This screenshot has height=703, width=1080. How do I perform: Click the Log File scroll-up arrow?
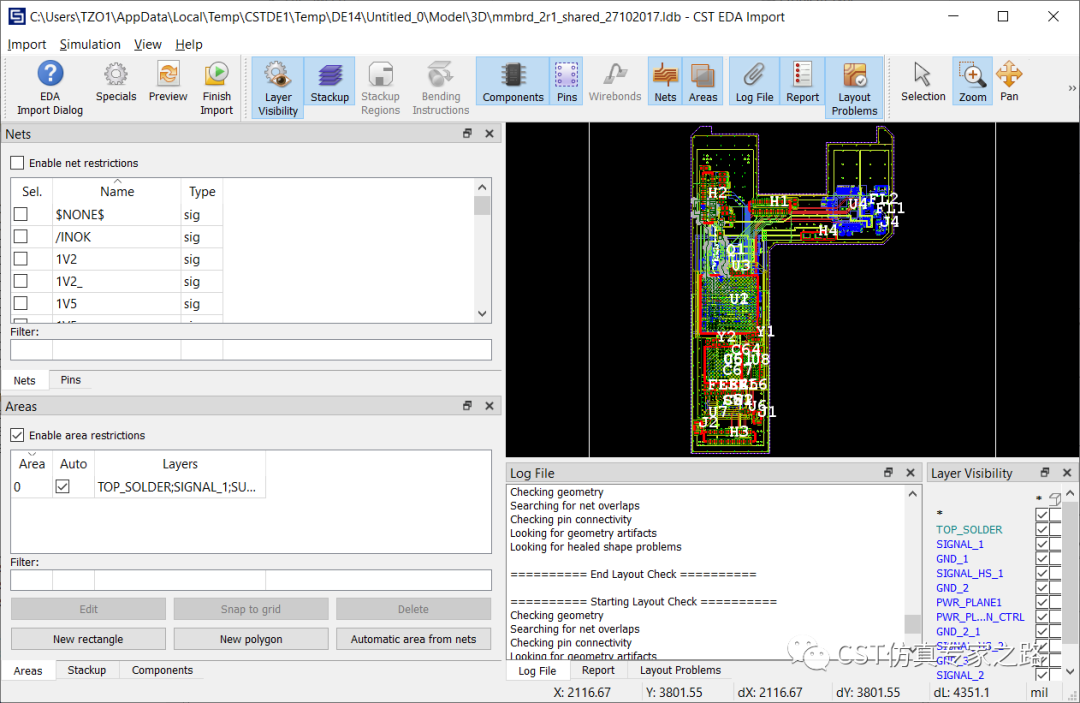pos(913,494)
